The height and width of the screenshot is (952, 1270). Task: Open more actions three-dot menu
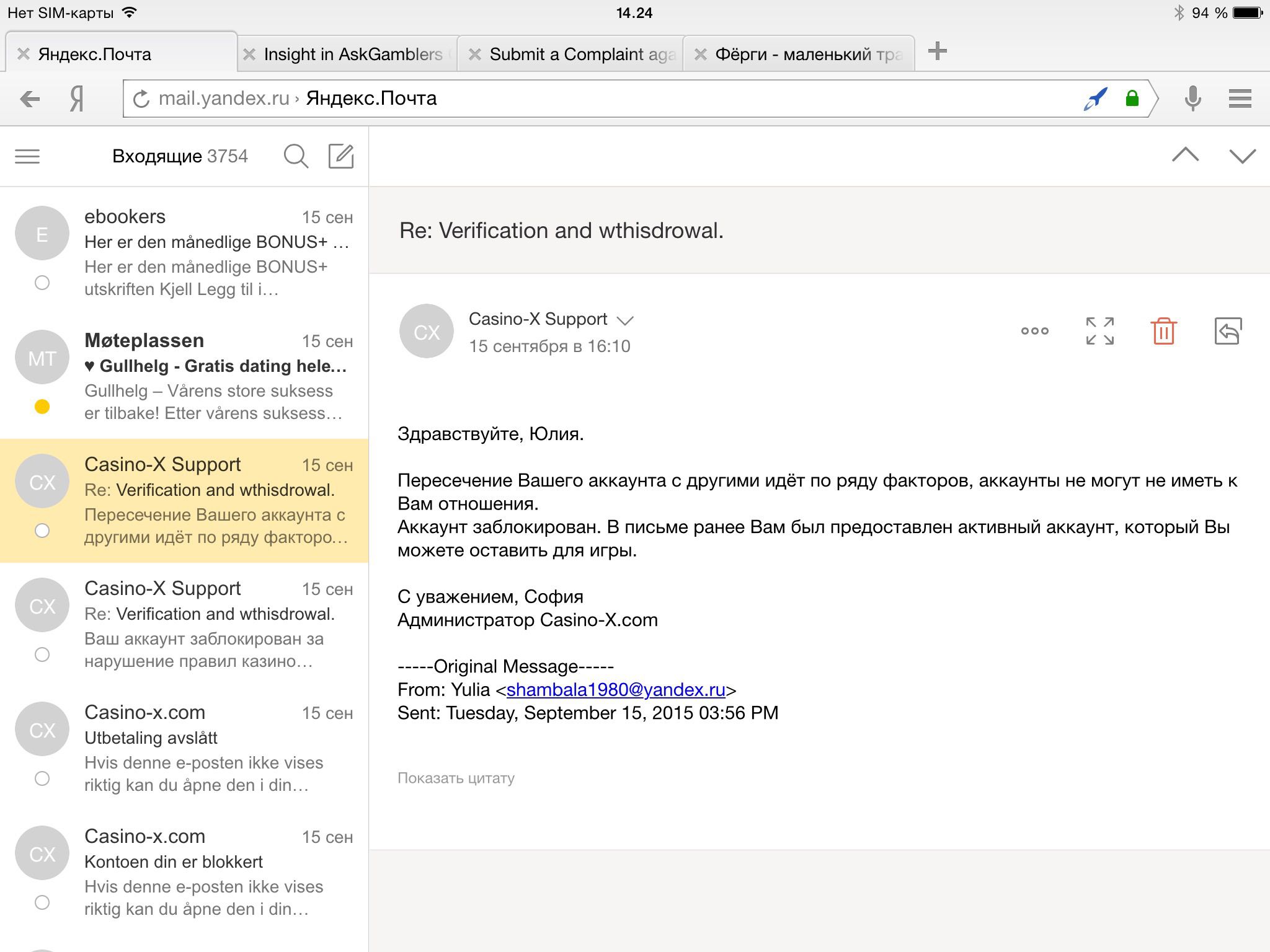(x=1035, y=331)
